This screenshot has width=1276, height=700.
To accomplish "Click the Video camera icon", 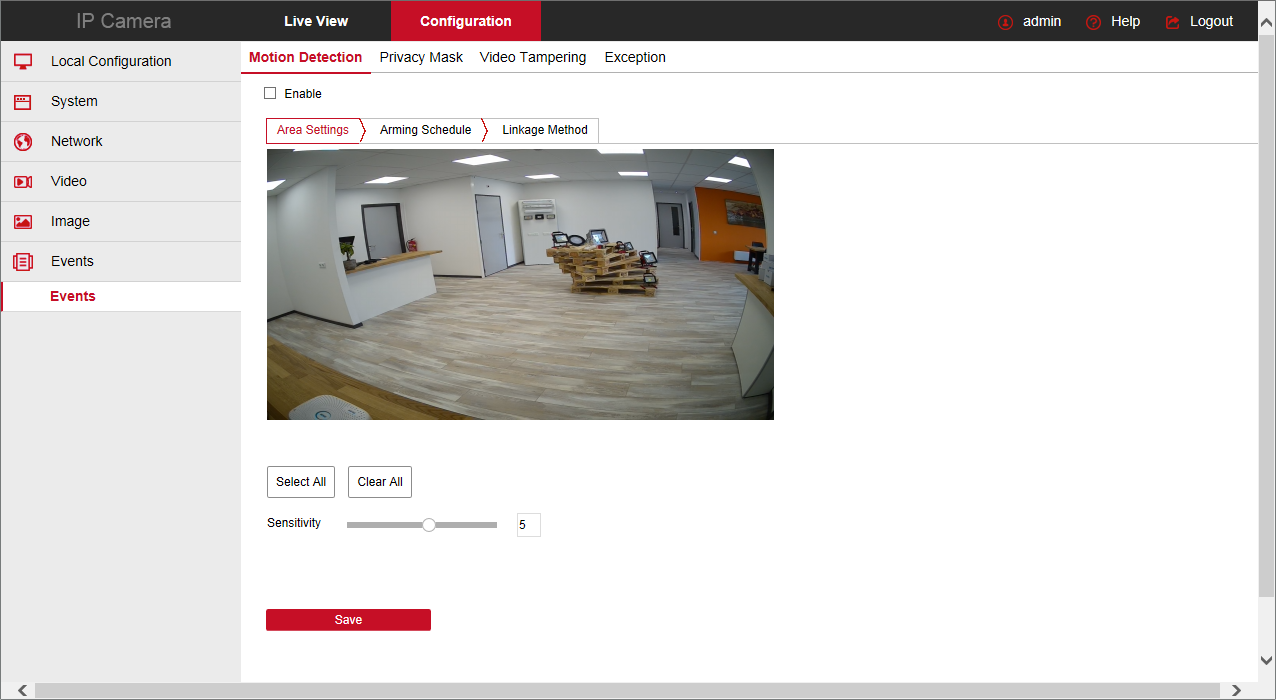I will (23, 181).
